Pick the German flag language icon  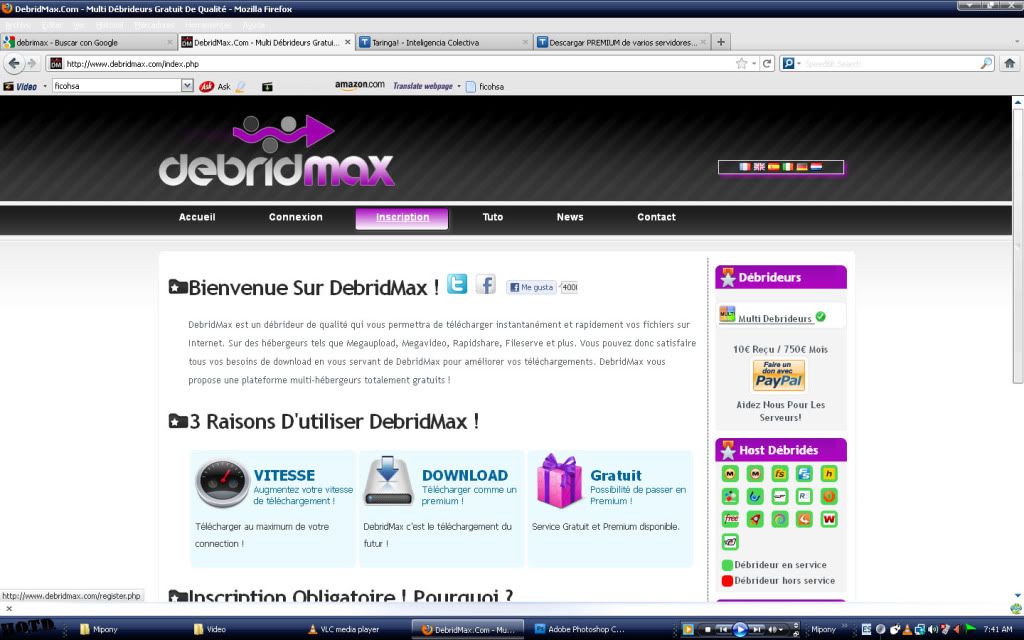pyautogui.click(x=802, y=167)
